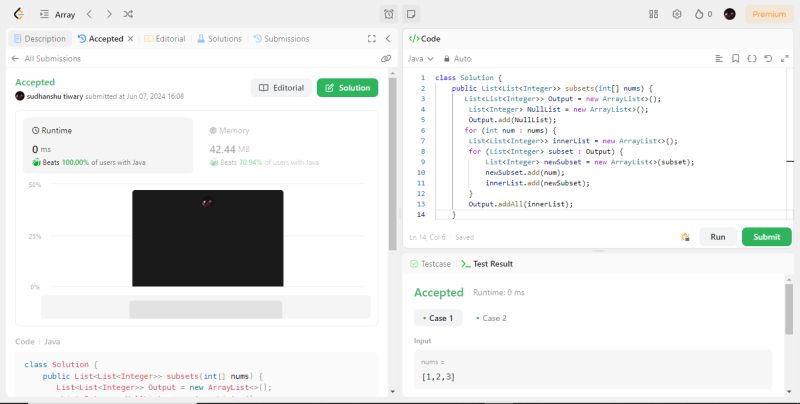Viewport: 800px width, 404px height.
Task: Click the bookmark icon in editor
Action: tap(735, 59)
